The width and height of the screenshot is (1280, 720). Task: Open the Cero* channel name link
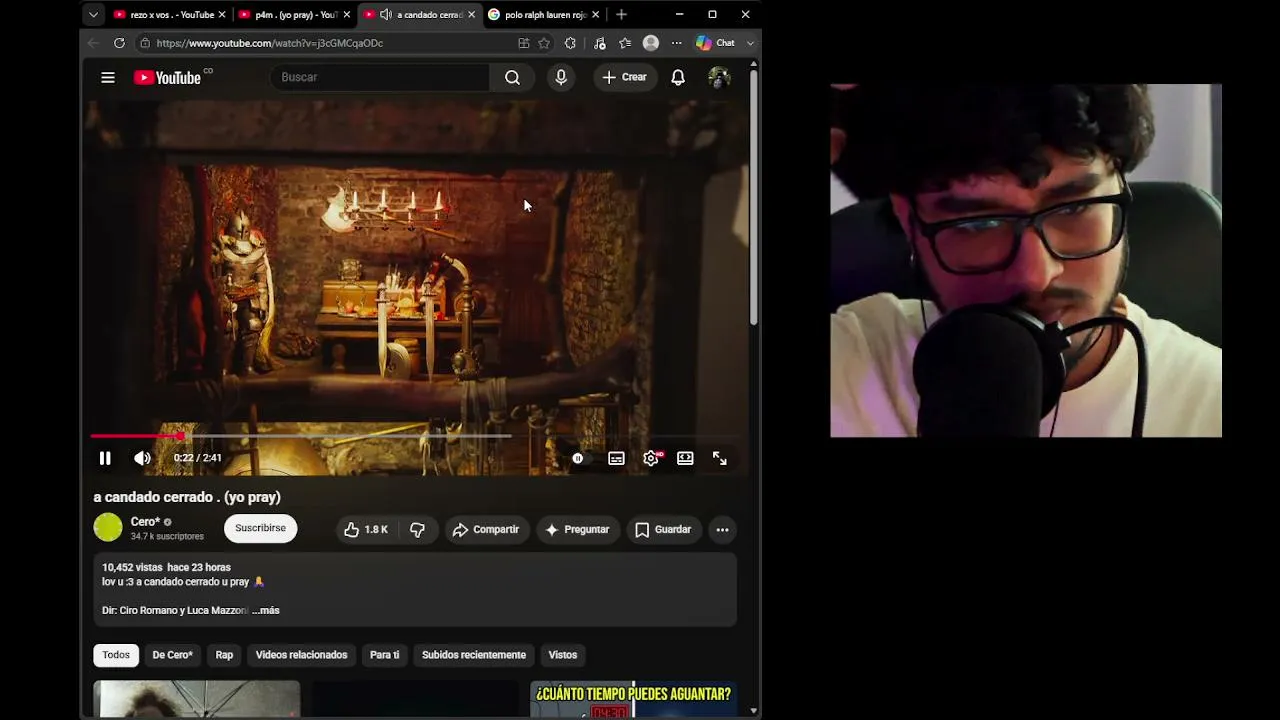145,522
